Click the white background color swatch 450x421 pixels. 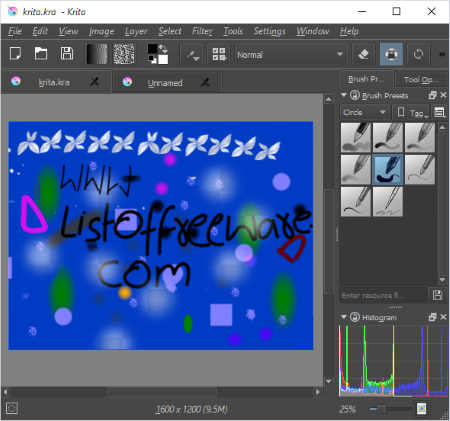pos(163,59)
